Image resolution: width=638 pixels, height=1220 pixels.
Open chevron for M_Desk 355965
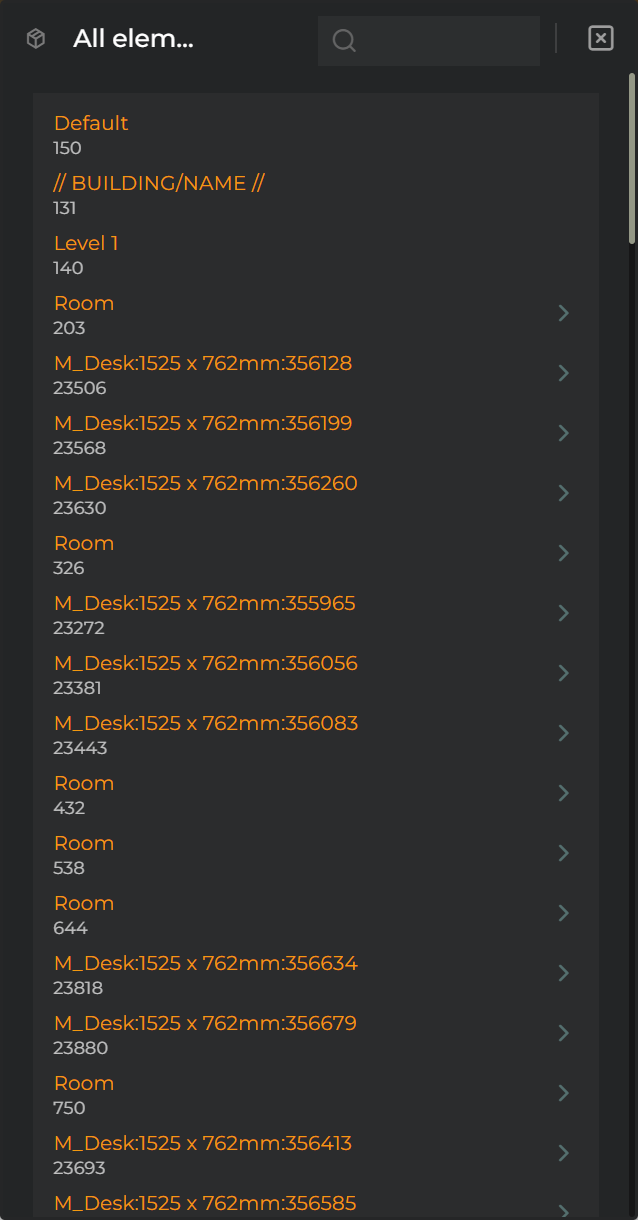(x=564, y=613)
